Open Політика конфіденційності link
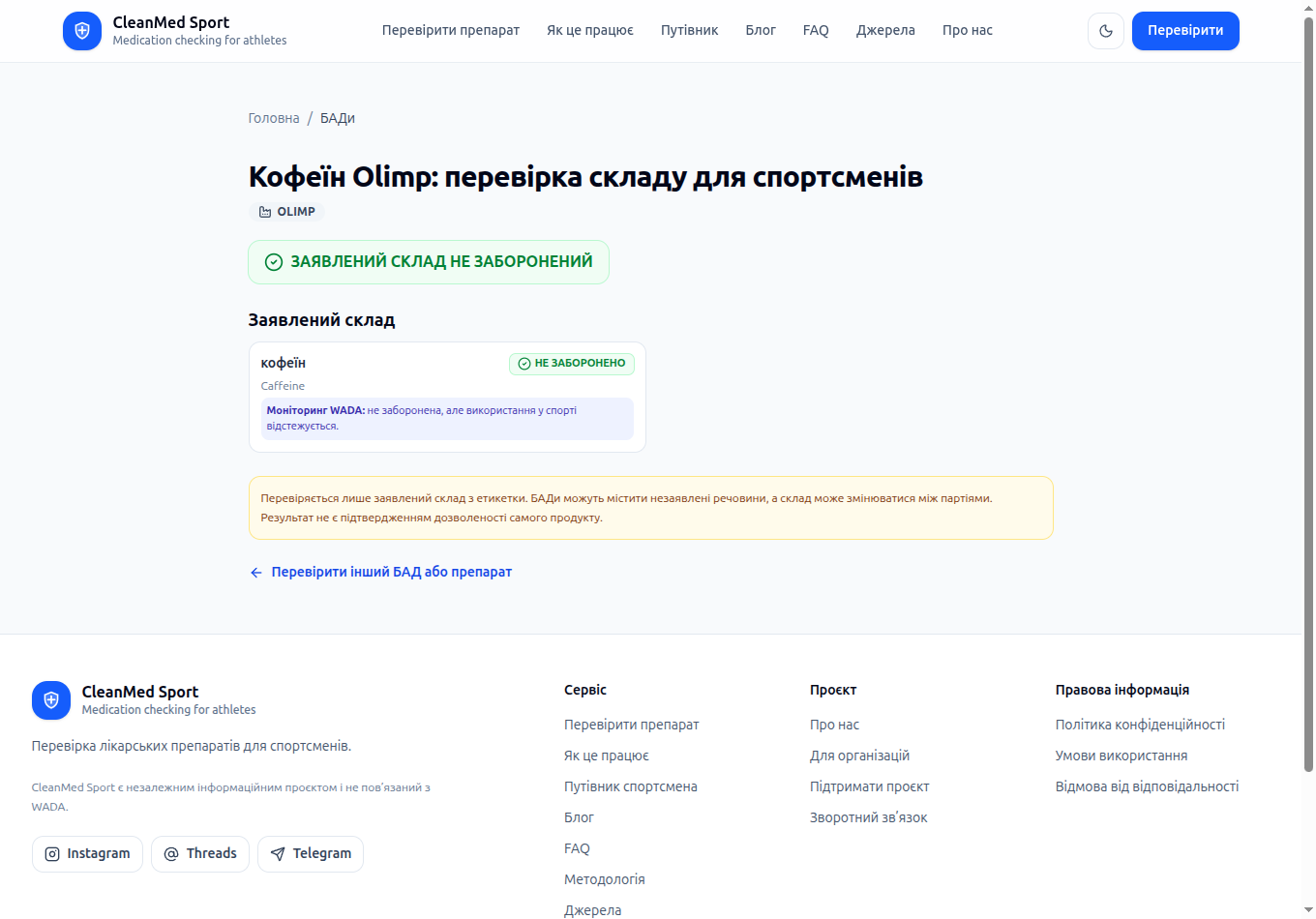The width and height of the screenshot is (1316, 919). [x=1140, y=725]
